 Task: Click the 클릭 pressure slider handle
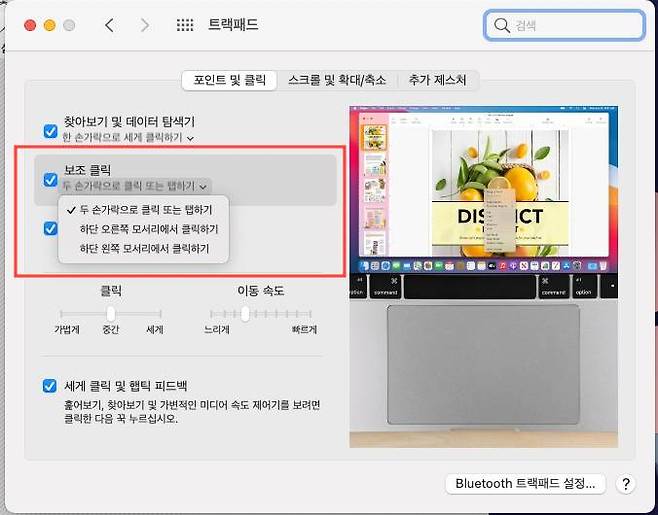click(110, 313)
